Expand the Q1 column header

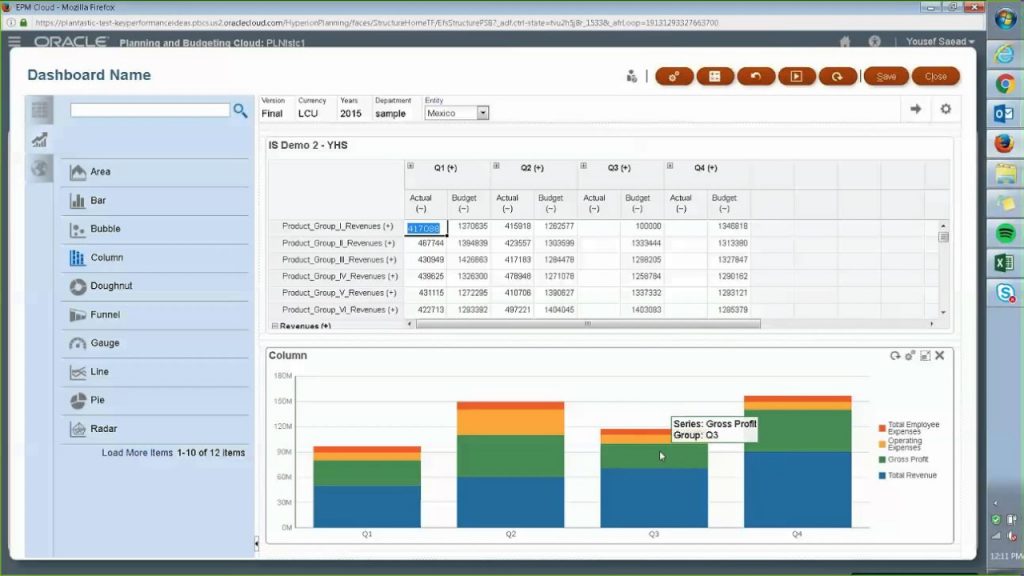[x=410, y=166]
